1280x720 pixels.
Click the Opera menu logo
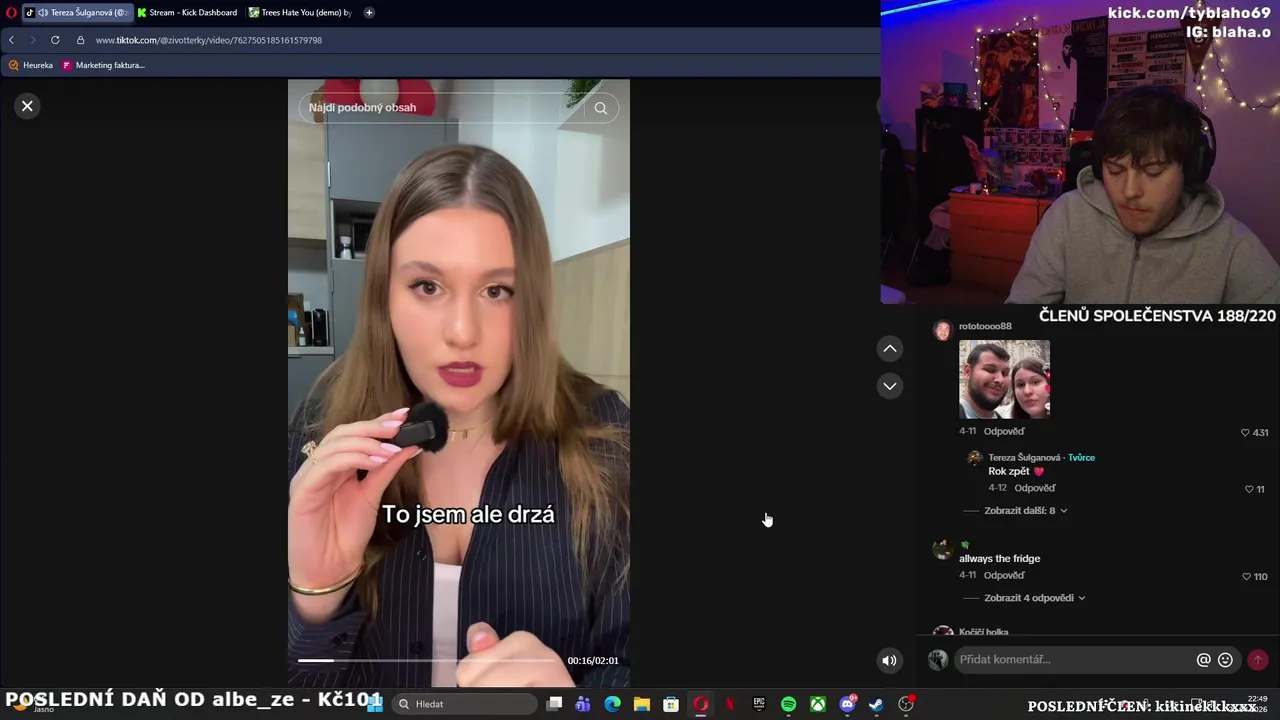click(x=11, y=13)
